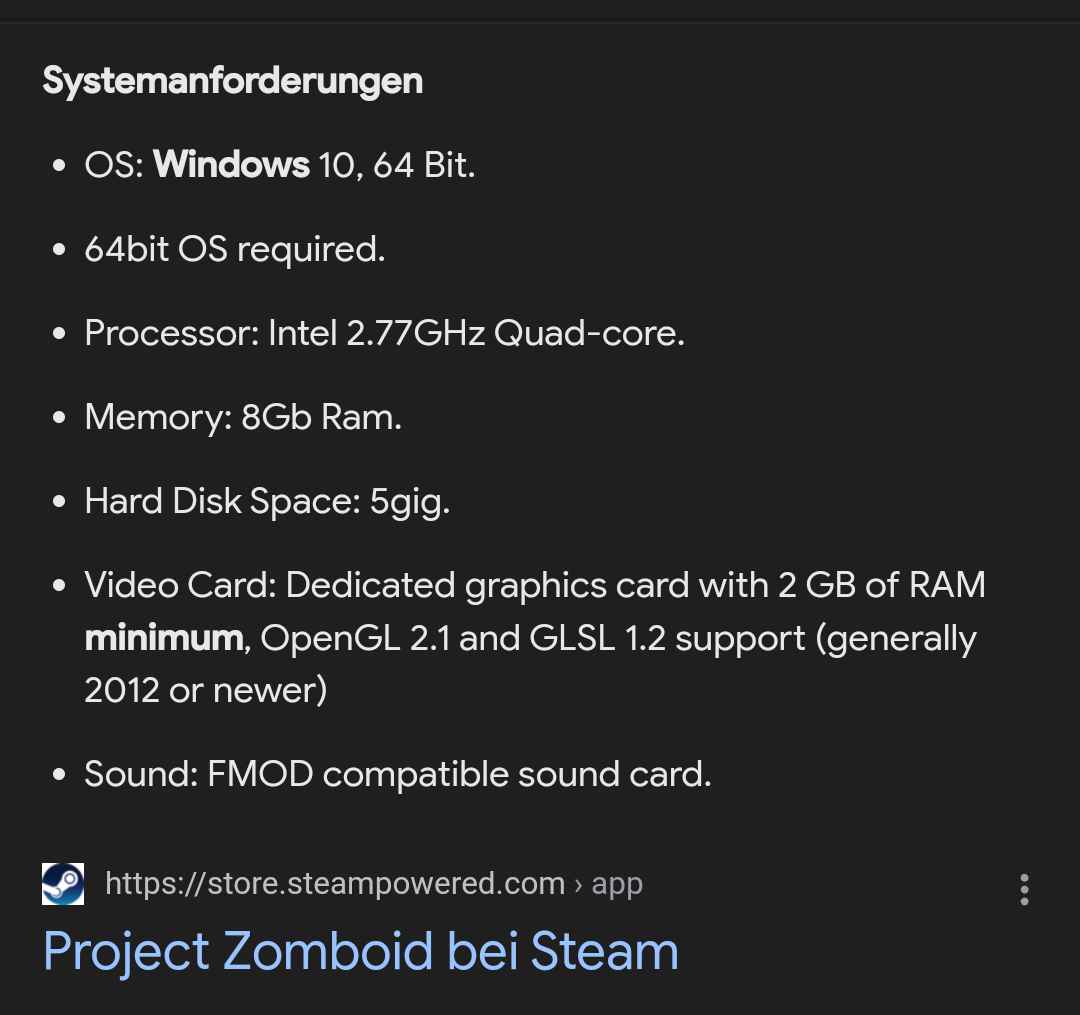Click the OS Windows 10 bullet line
Image resolution: width=1080 pixels, height=1015 pixels.
click(x=280, y=164)
